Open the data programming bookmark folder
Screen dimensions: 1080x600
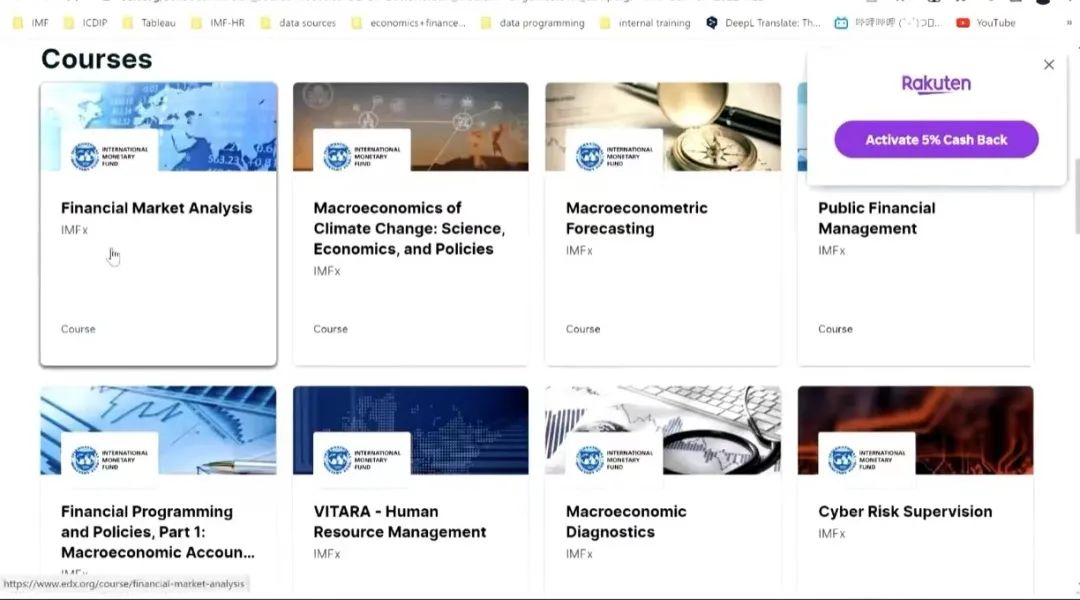pyautogui.click(x=532, y=23)
